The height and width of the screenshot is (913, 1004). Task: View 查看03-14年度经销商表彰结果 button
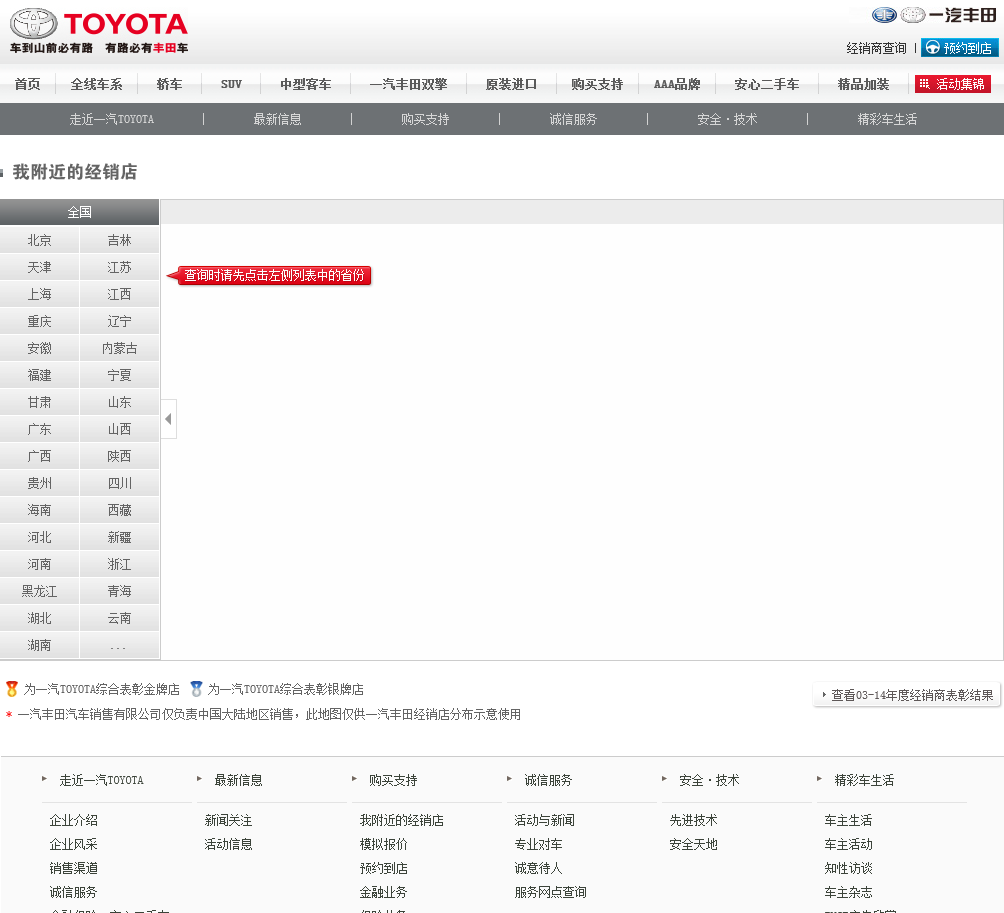pyautogui.click(x=907, y=695)
